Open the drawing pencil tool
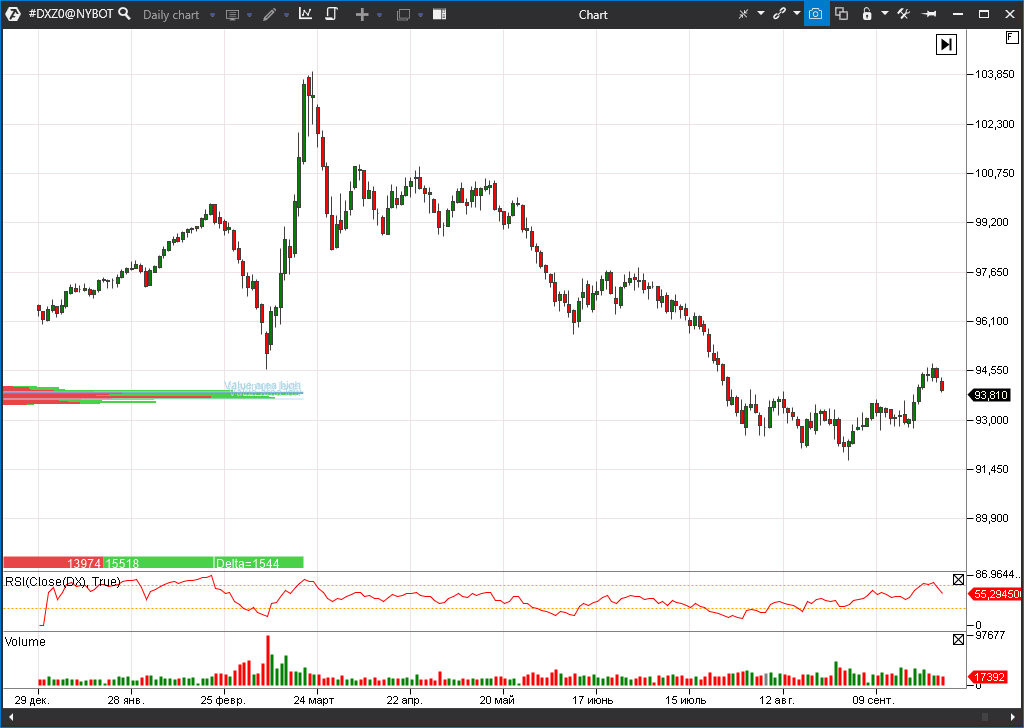Image resolution: width=1024 pixels, height=728 pixels. [268, 15]
